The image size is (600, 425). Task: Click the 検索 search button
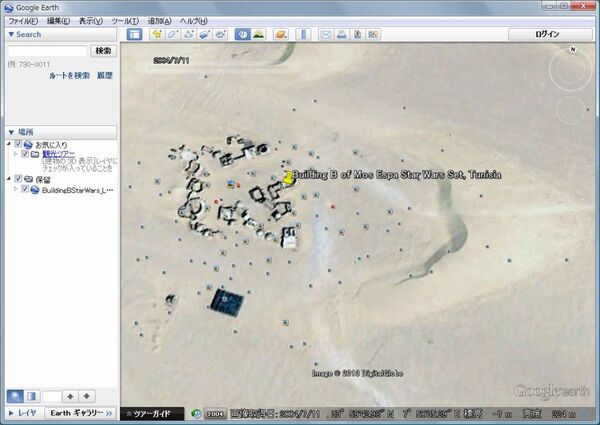[103, 51]
